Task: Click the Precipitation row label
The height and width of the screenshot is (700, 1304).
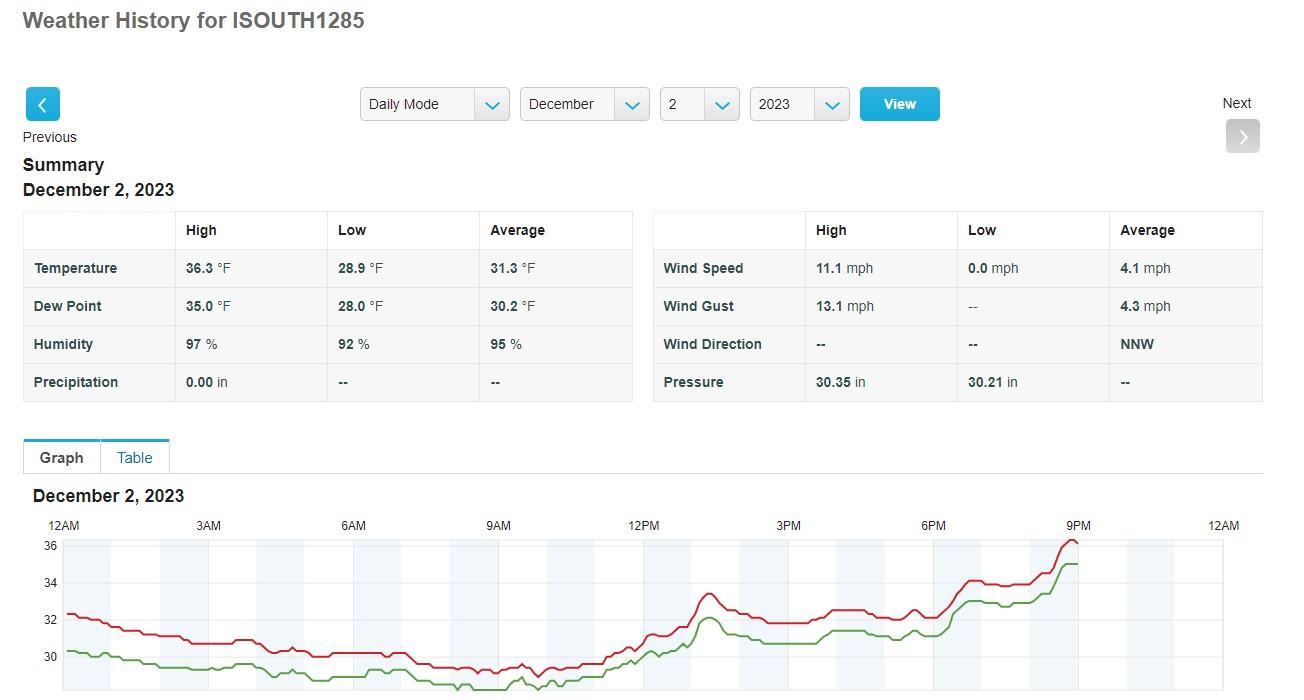Action: tap(75, 382)
